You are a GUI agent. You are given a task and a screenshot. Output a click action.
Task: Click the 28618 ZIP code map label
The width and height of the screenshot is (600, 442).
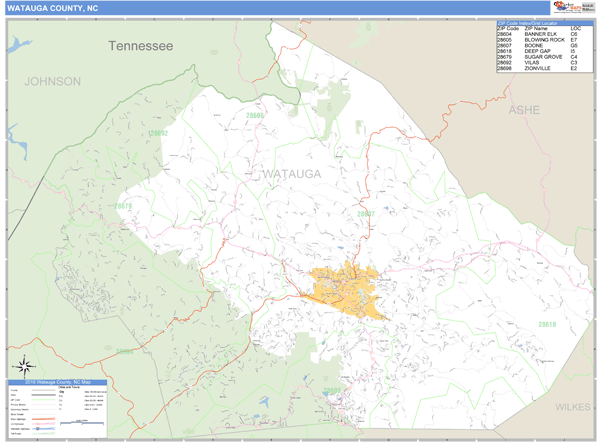coord(548,324)
